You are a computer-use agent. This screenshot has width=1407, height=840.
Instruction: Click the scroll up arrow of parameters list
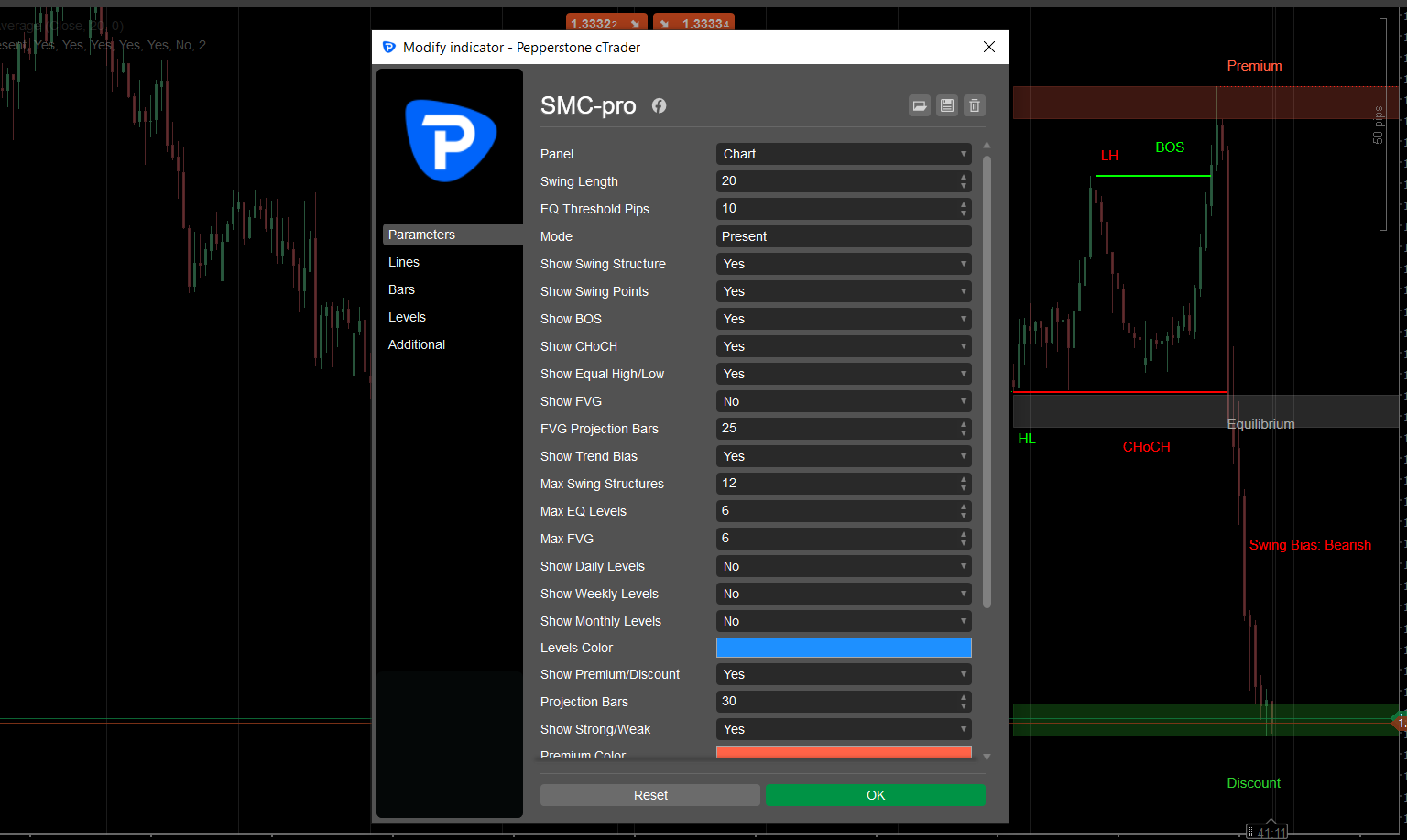(987, 145)
